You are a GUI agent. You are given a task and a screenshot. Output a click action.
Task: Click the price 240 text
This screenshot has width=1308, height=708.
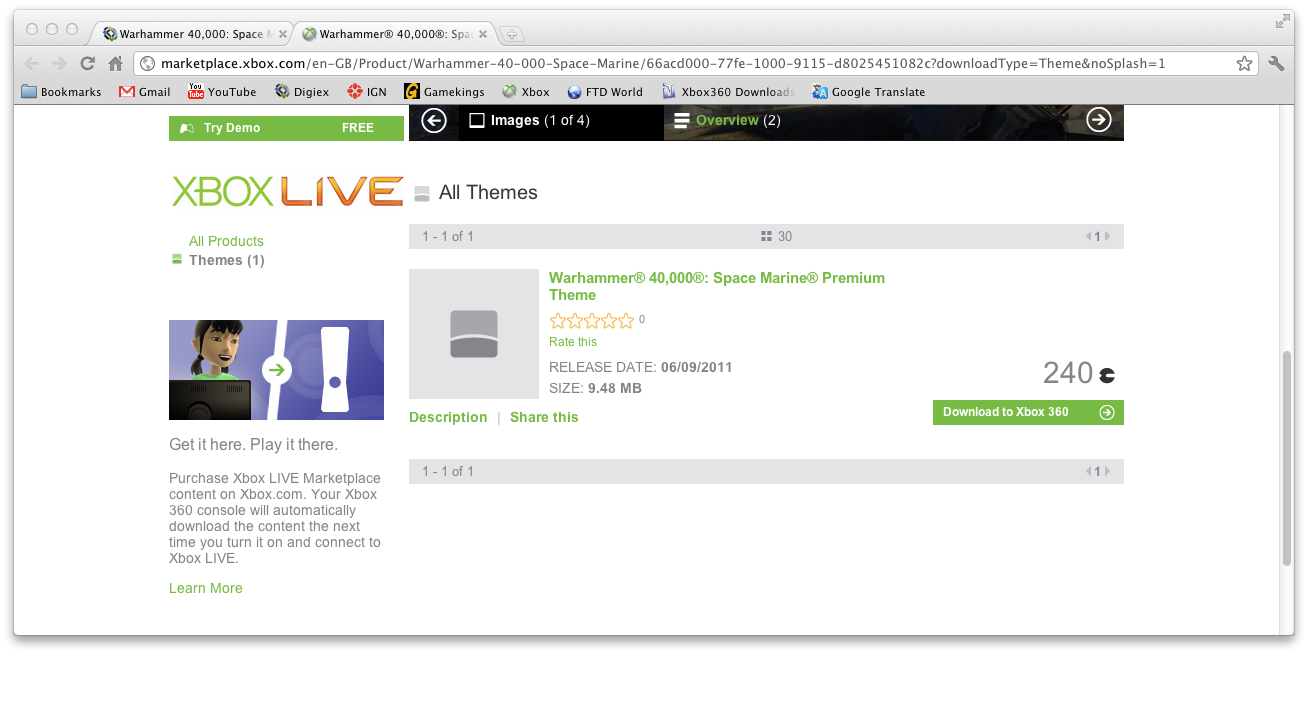tap(1068, 373)
